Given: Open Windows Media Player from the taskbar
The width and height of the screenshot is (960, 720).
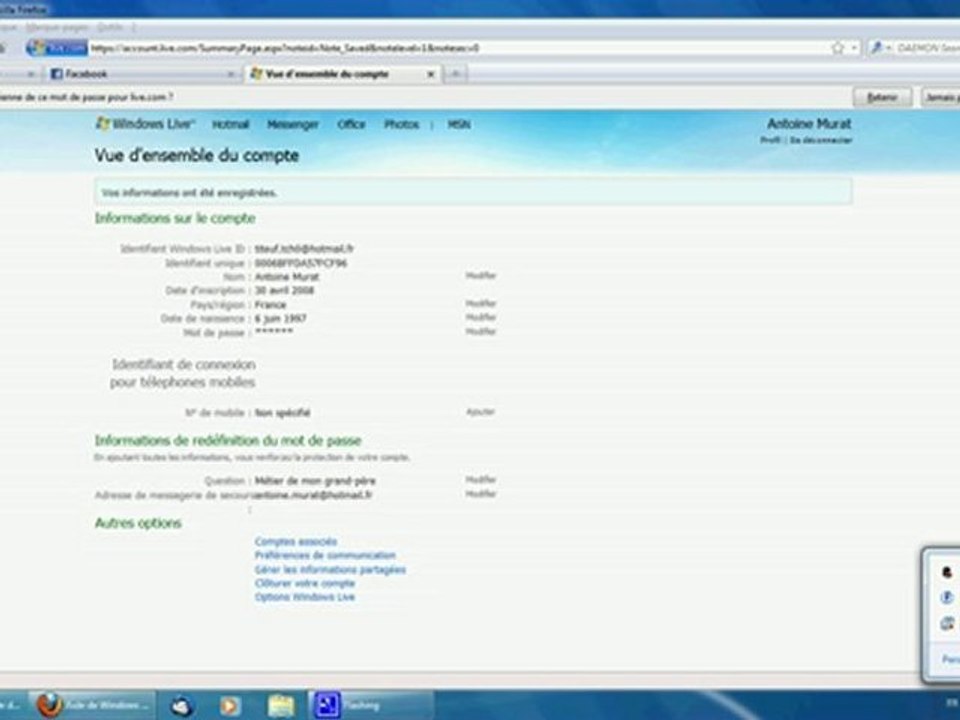Looking at the screenshot, I should tap(230, 706).
